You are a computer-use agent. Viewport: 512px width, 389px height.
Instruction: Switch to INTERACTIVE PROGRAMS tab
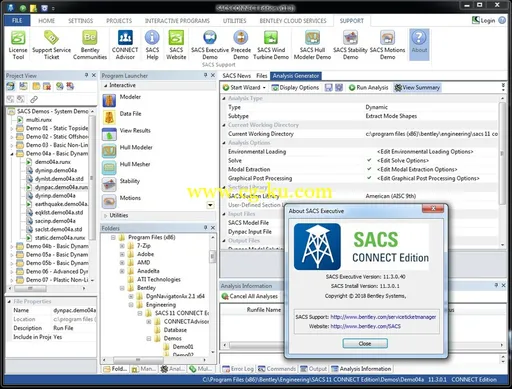177,21
